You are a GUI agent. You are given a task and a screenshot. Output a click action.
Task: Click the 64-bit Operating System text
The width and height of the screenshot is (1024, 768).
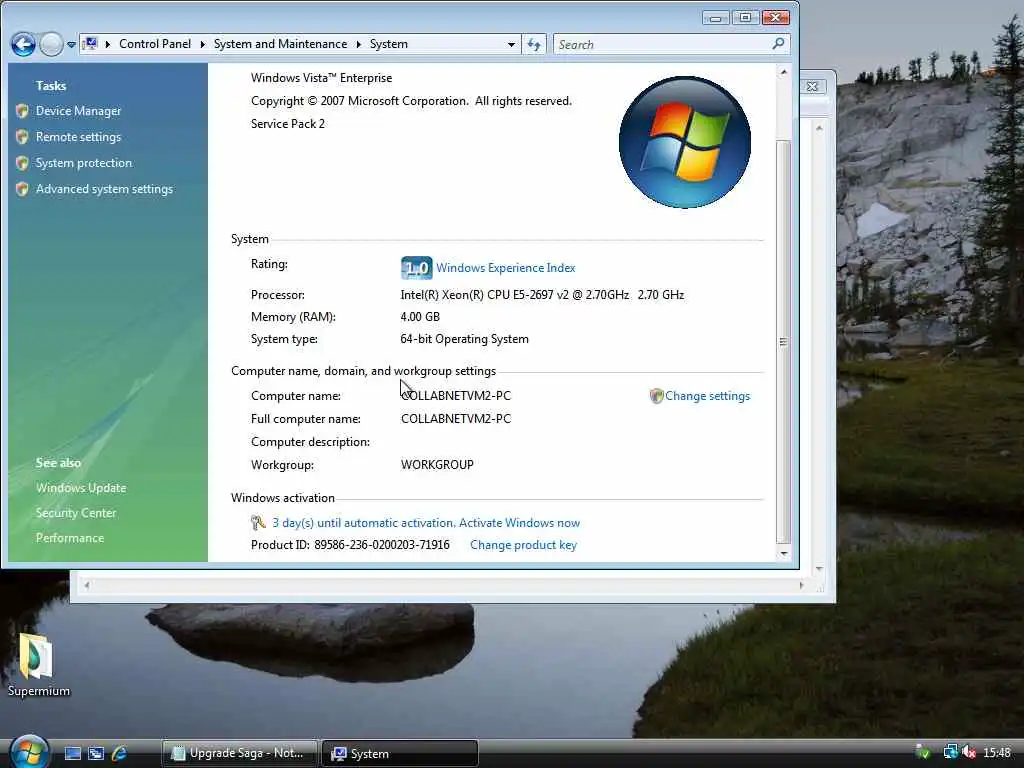pos(464,339)
